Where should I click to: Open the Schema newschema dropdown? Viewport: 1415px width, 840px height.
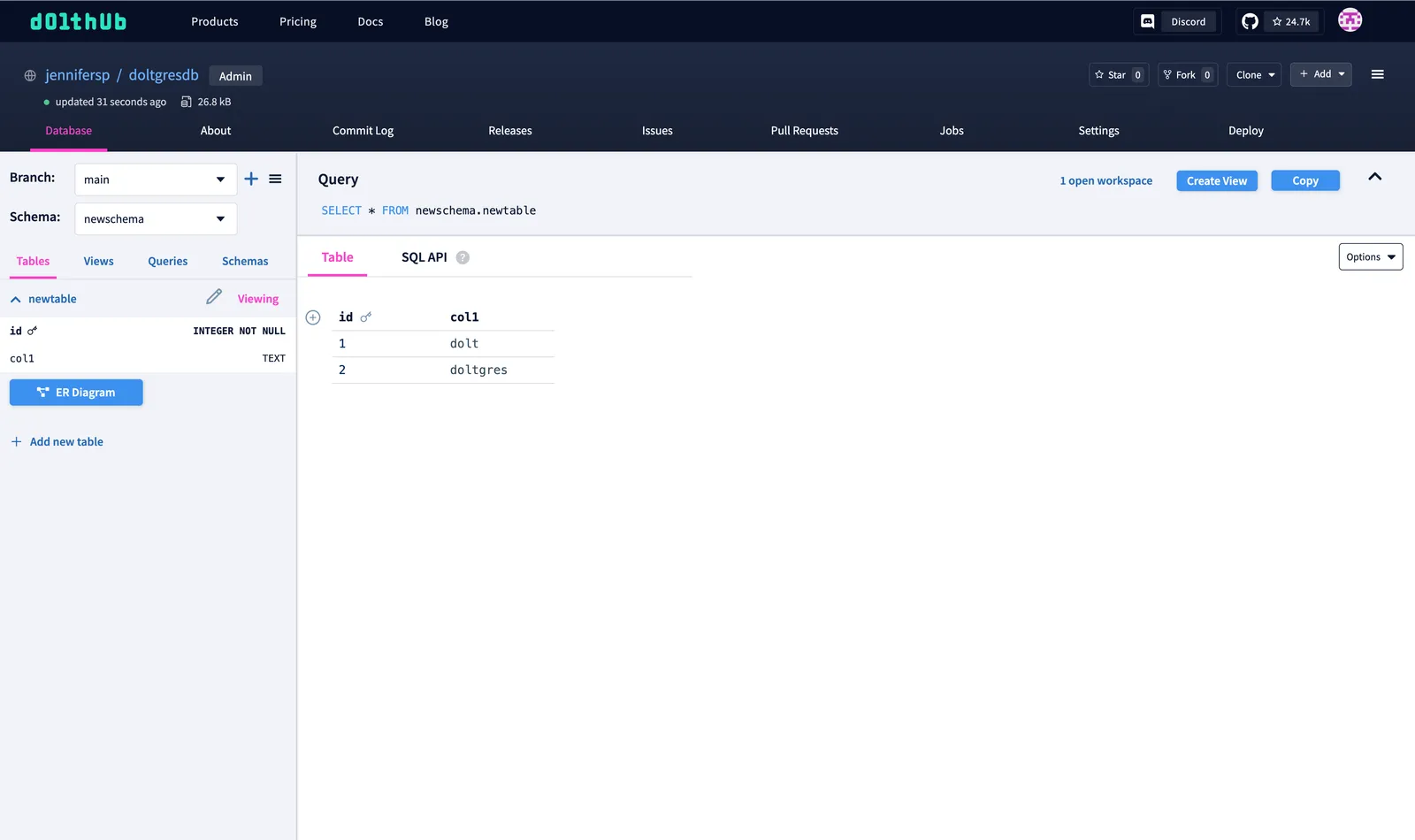click(156, 218)
